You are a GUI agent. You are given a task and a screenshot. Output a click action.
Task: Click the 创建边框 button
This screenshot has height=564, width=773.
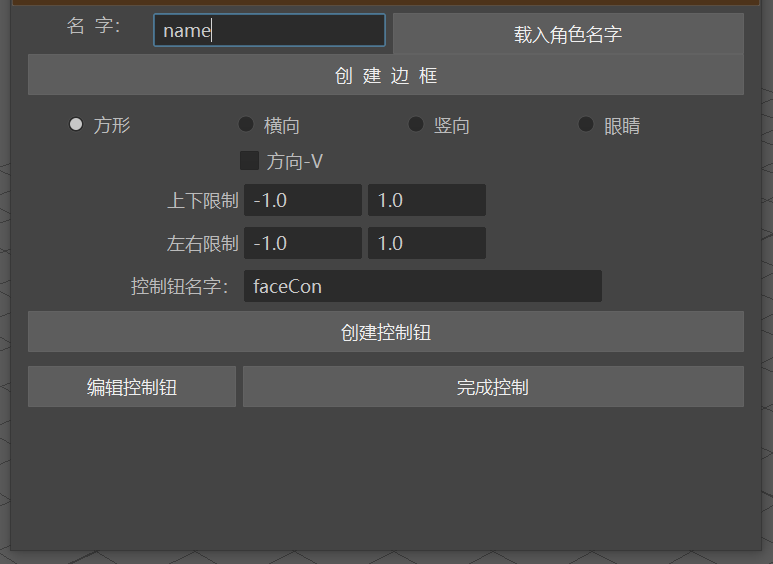(x=386, y=74)
